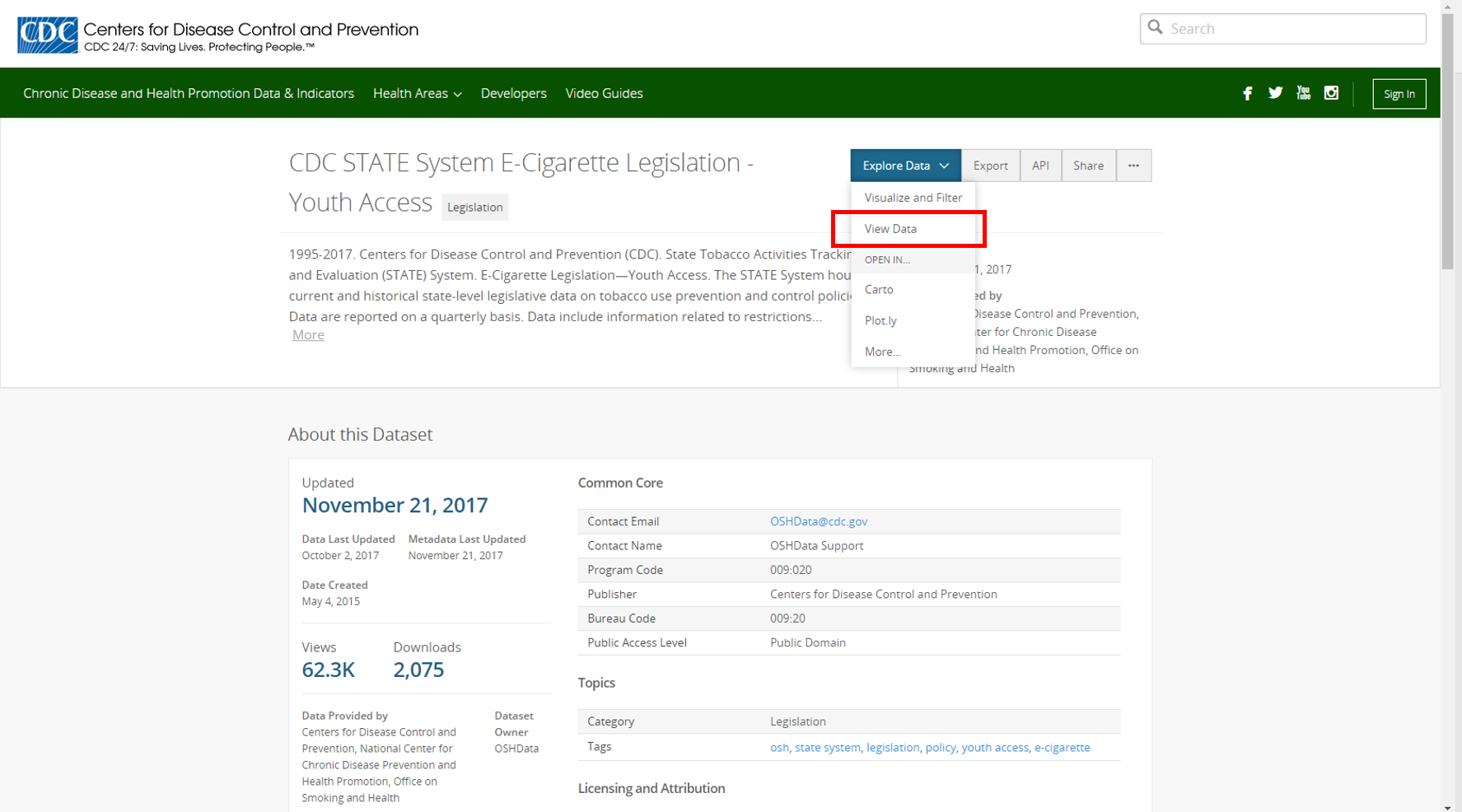Open dataset in Plot.ly
Viewport: 1462px width, 812px height.
(880, 321)
